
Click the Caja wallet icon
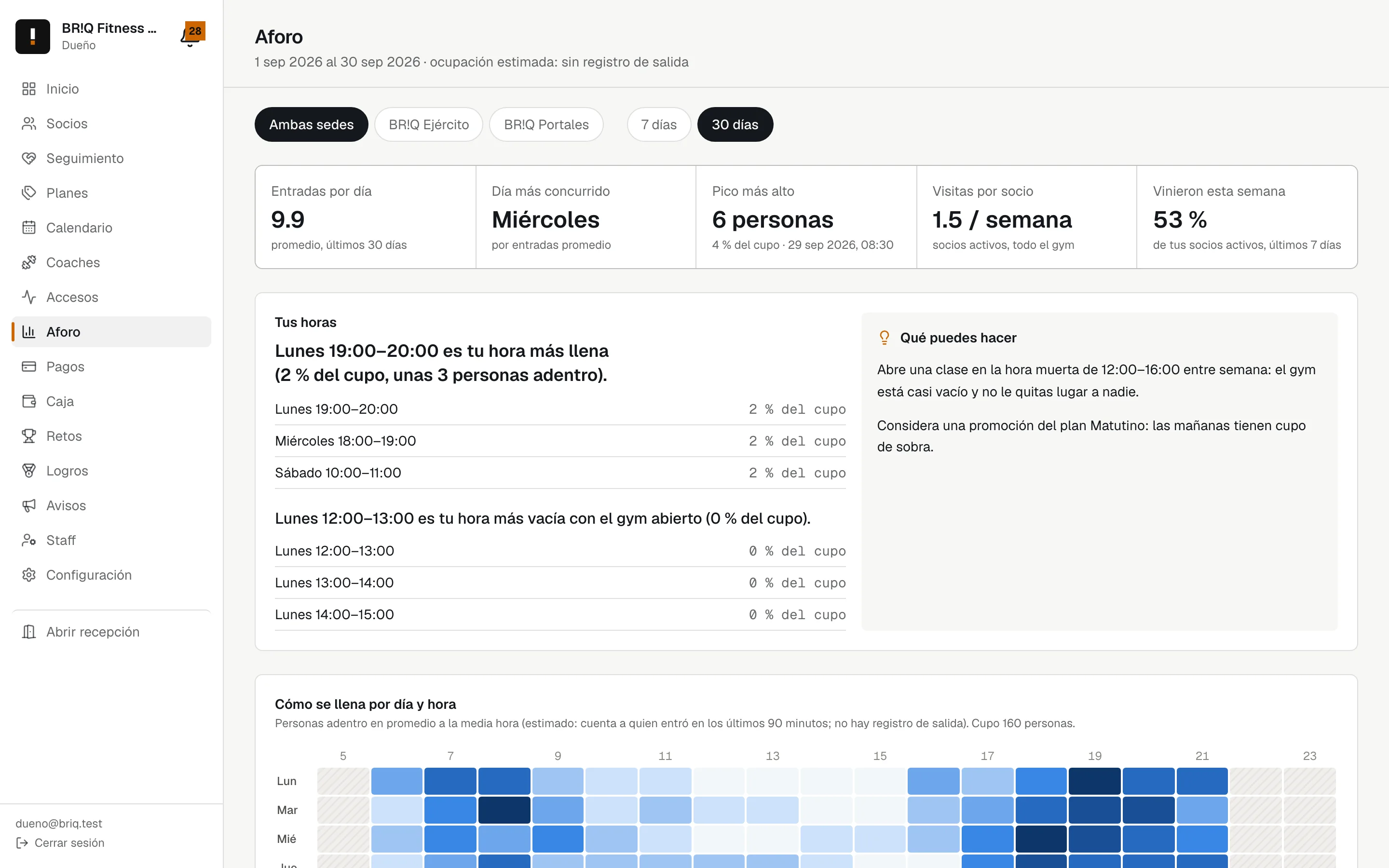click(x=29, y=401)
